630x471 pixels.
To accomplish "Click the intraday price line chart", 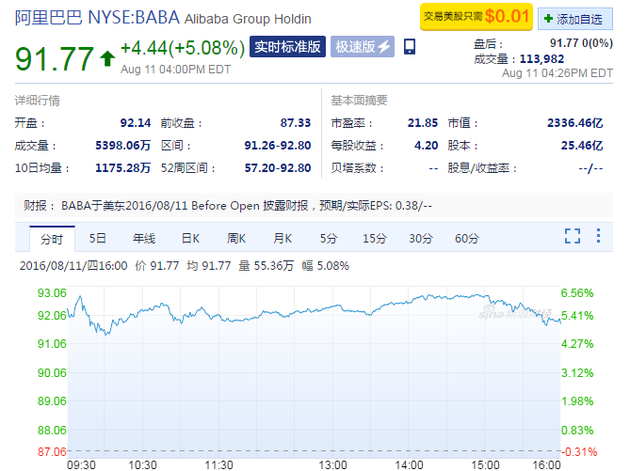I will [313, 372].
